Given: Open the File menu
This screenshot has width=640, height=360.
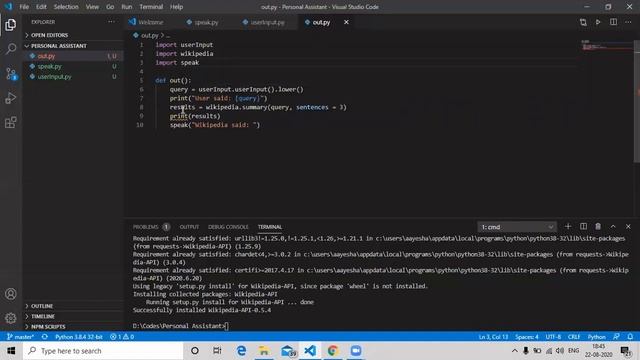Looking at the screenshot, I should 24,7.
